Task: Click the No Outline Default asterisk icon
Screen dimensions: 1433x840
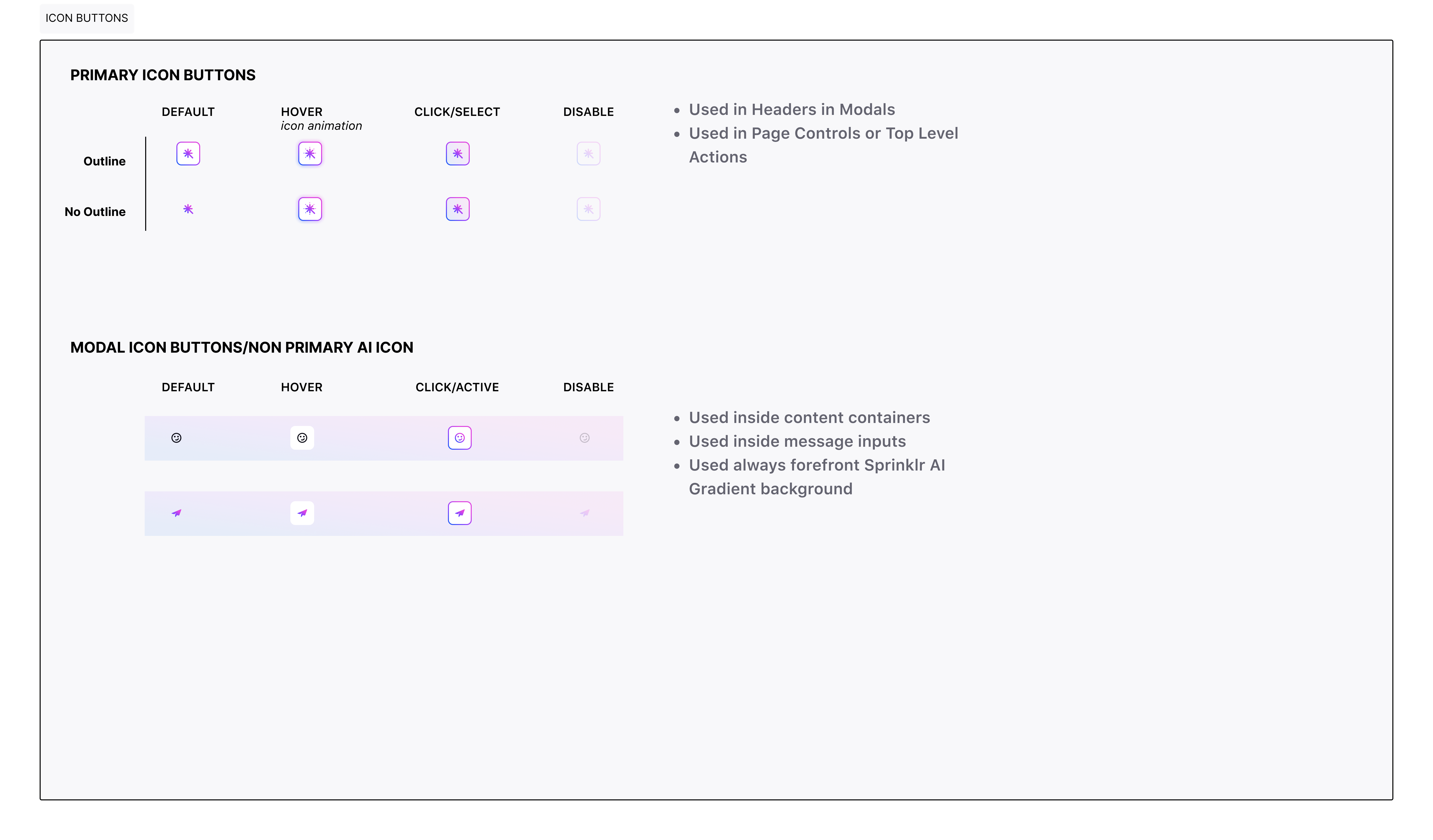Action: click(x=188, y=209)
